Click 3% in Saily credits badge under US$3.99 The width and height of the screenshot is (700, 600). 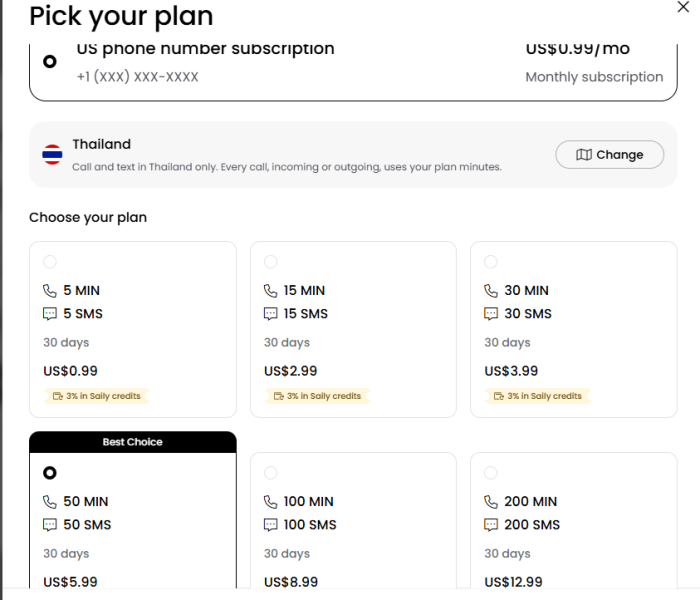538,396
